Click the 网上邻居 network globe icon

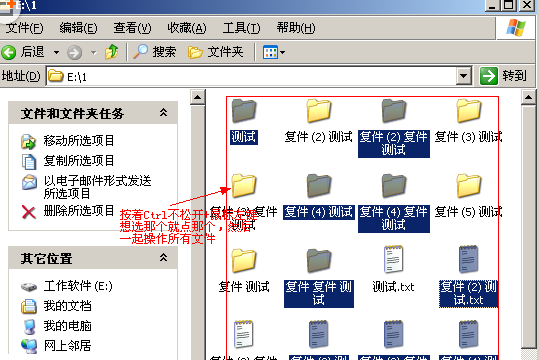point(29,347)
